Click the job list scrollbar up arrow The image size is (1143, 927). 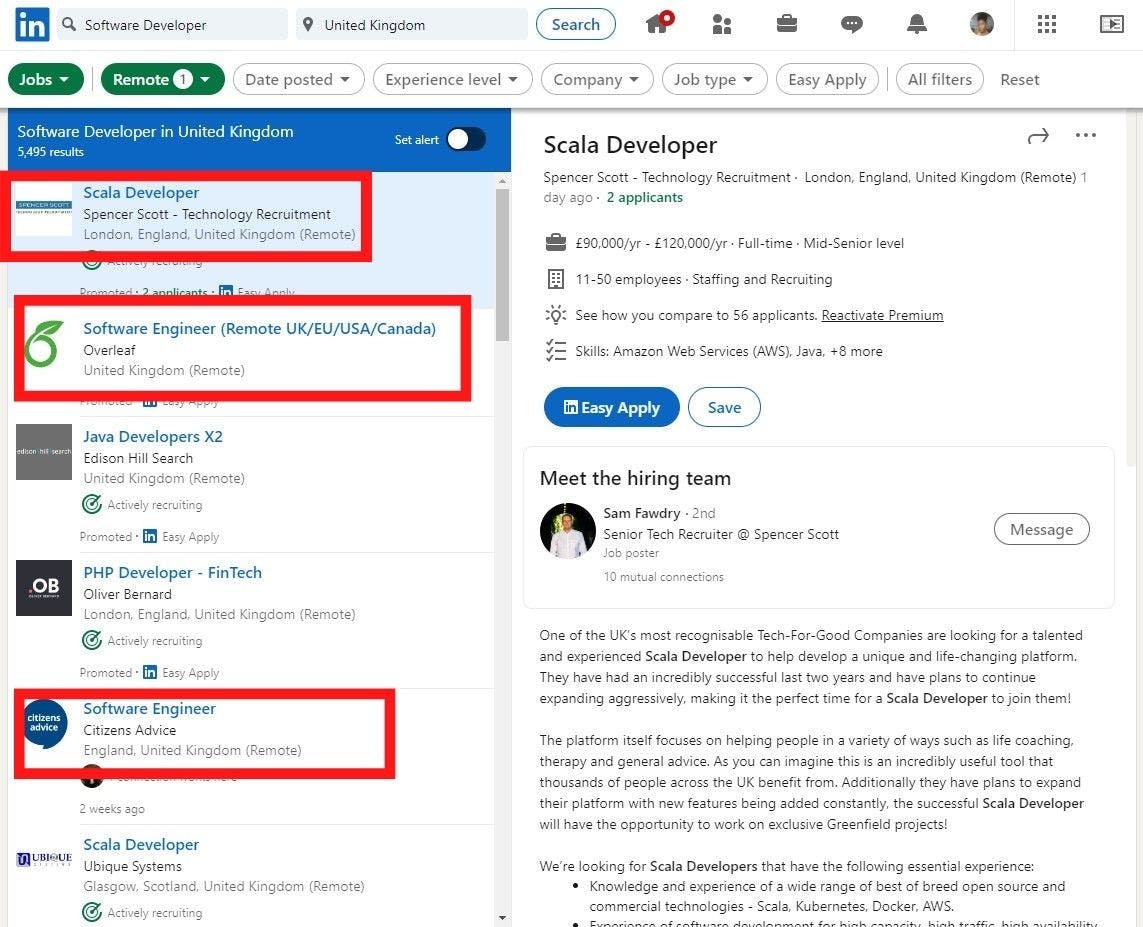(x=502, y=181)
